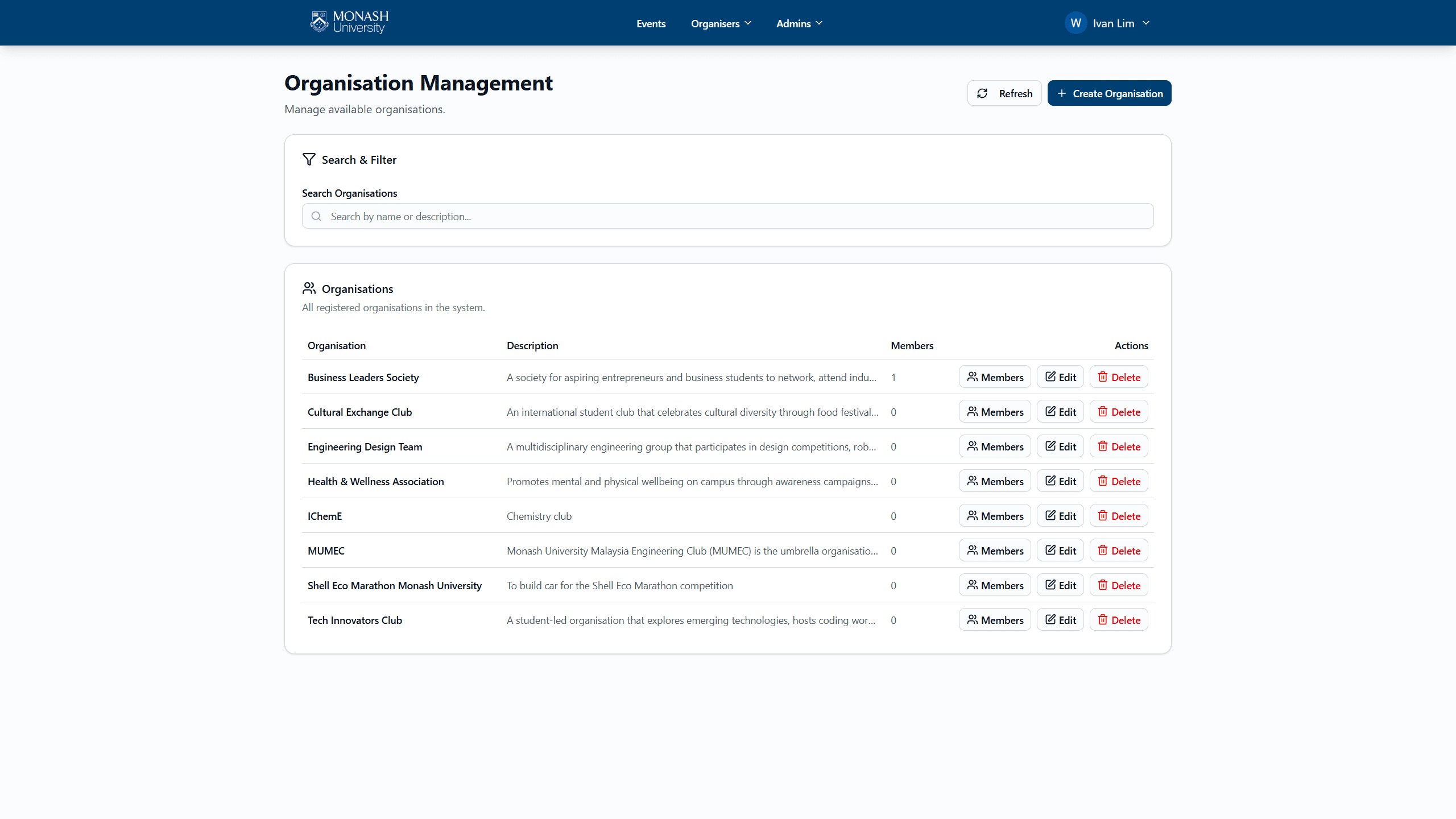Click the circular refresh arrows icon

click(x=982, y=93)
